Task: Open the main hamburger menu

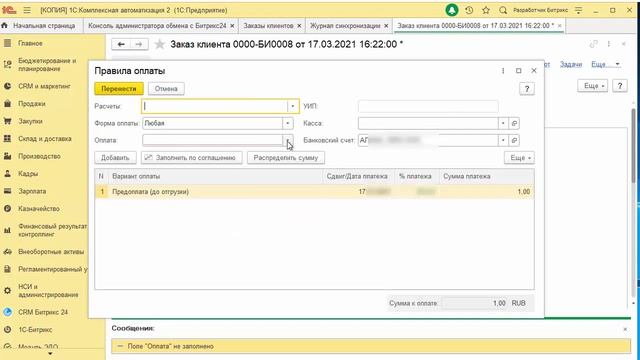Action: pyautogui.click(x=27, y=10)
